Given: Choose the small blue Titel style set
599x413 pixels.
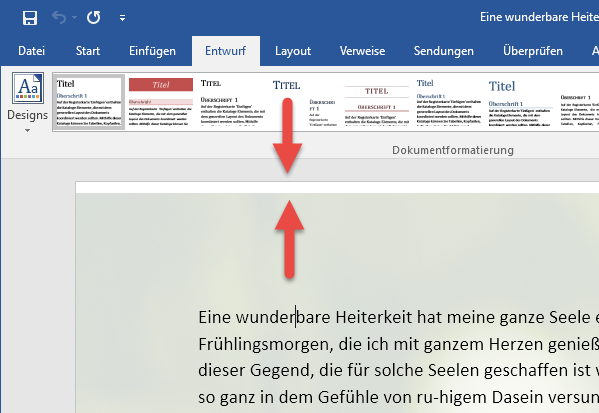Looking at the screenshot, I should click(x=448, y=102).
